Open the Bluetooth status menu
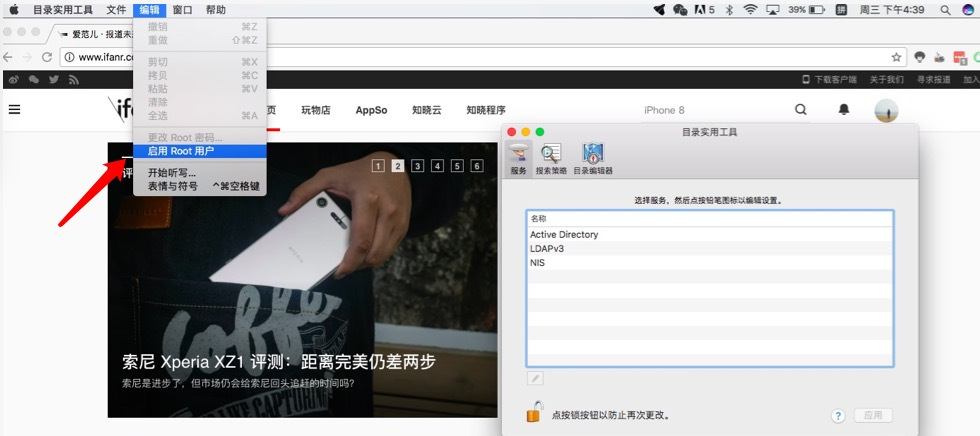Viewport: 980px width, 436px height. pos(729,9)
